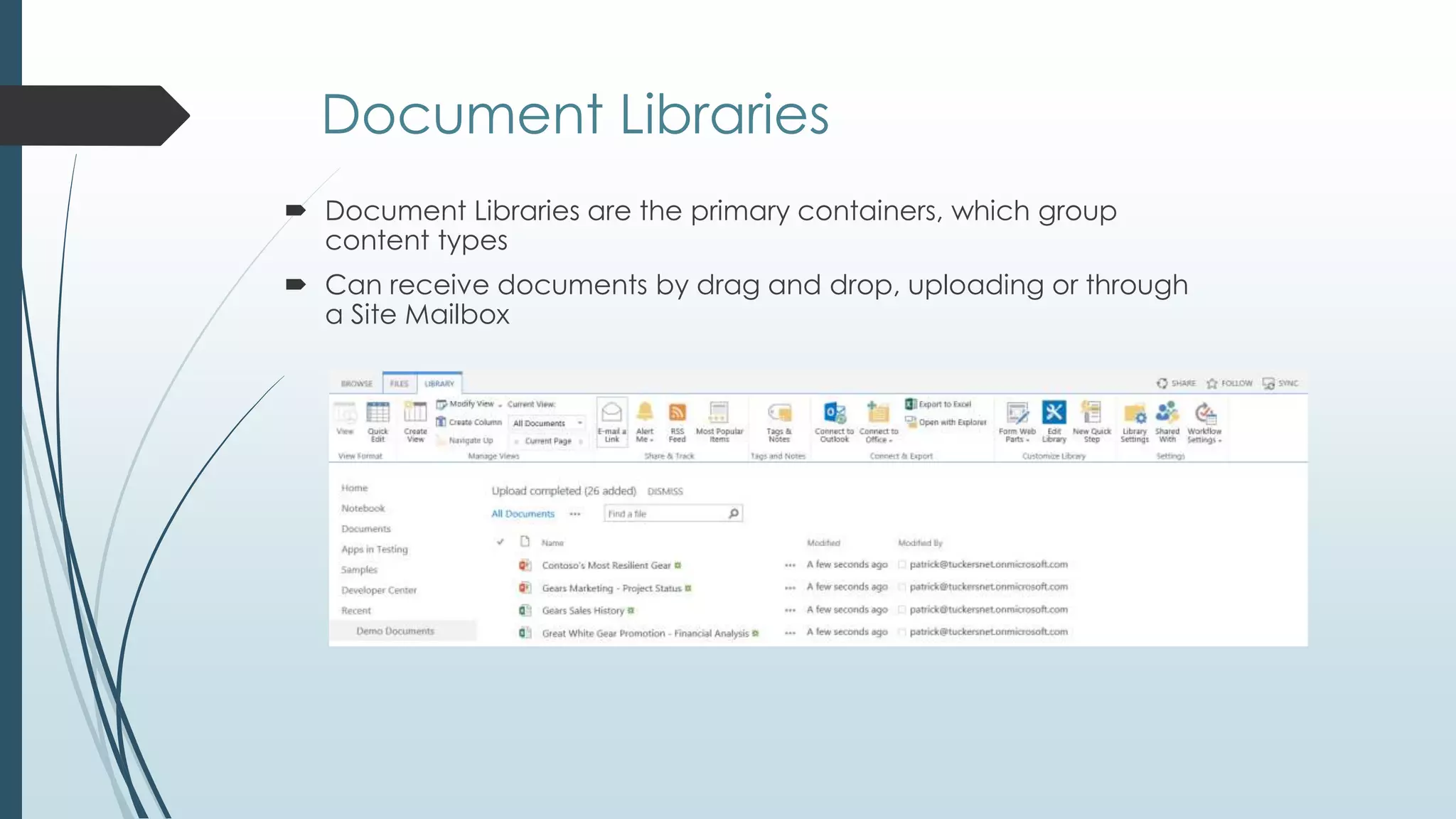This screenshot has height=819, width=1456.
Task: Click the search magnifier in Find a file
Action: (734, 513)
